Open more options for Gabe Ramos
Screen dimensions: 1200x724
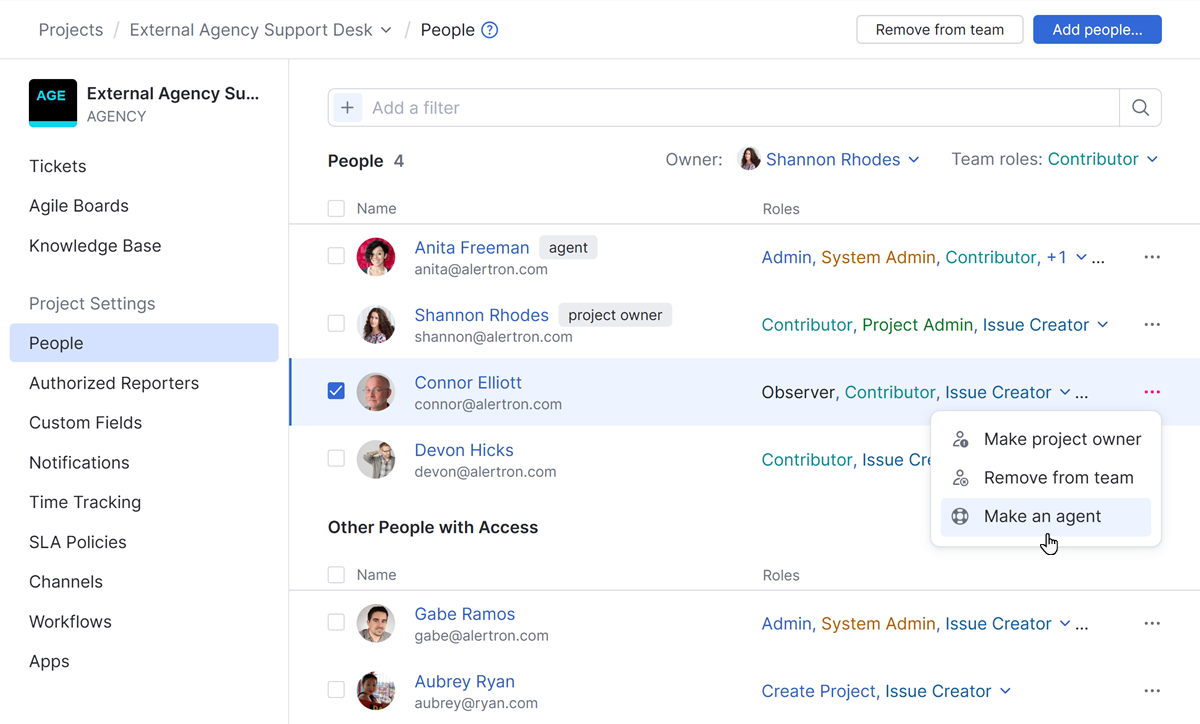coord(1152,624)
